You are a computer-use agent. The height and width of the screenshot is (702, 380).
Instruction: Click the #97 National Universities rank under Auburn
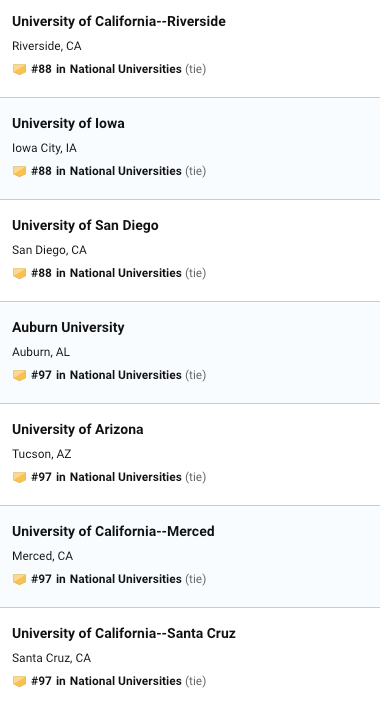tap(107, 375)
